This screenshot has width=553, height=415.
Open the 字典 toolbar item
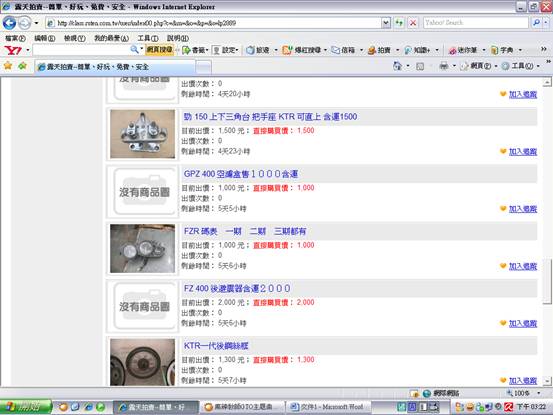(502, 50)
